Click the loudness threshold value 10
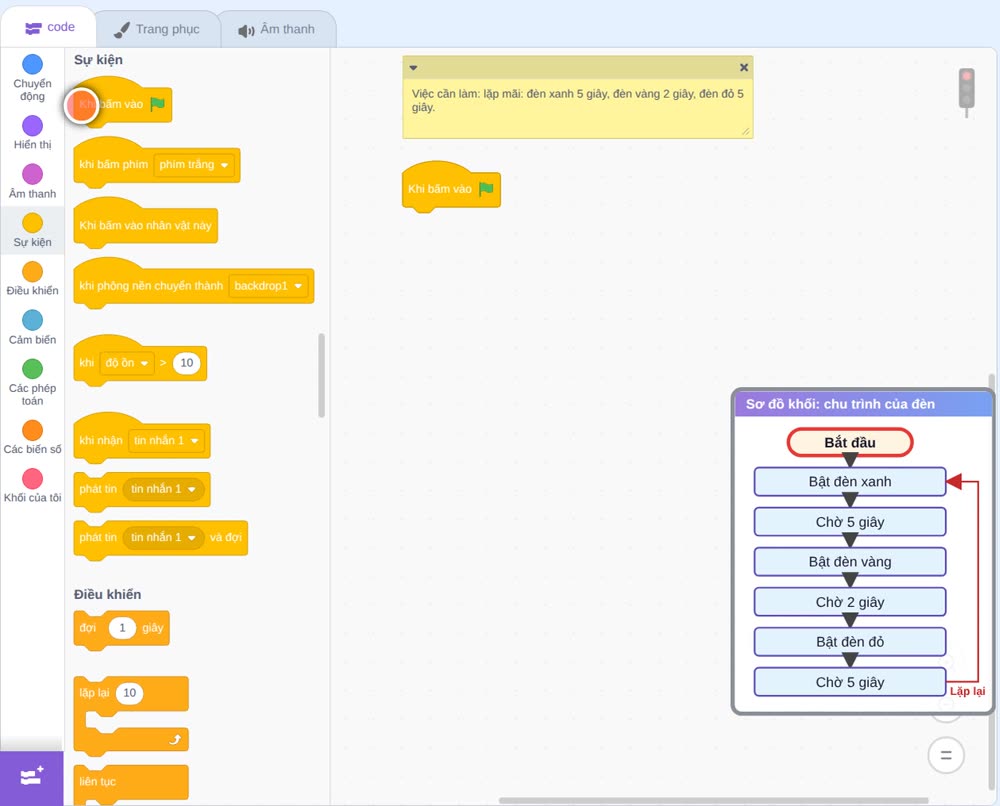The height and width of the screenshot is (806, 1000). pyautogui.click(x=186, y=363)
